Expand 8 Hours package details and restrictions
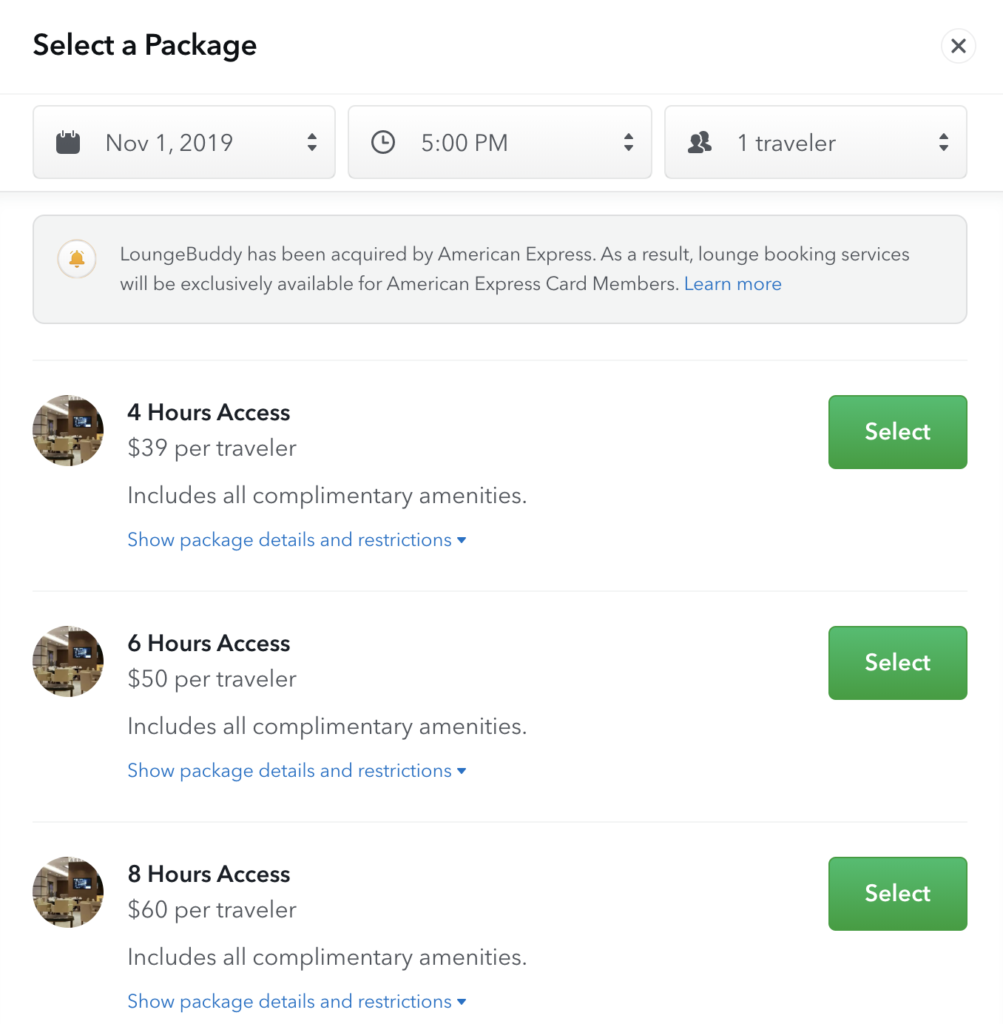1003x1024 pixels. click(296, 1002)
